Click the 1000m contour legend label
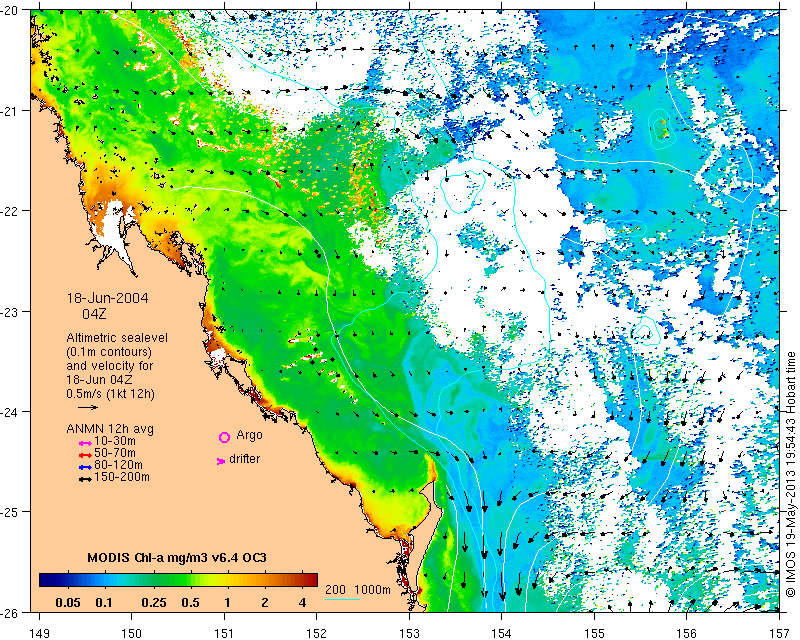Image resolution: width=800 pixels, height=640 pixels. [x=372, y=590]
